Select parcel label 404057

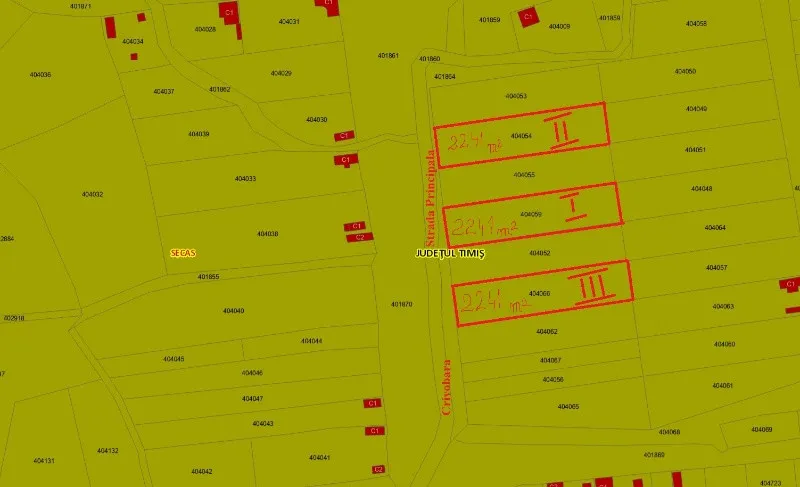click(716, 268)
